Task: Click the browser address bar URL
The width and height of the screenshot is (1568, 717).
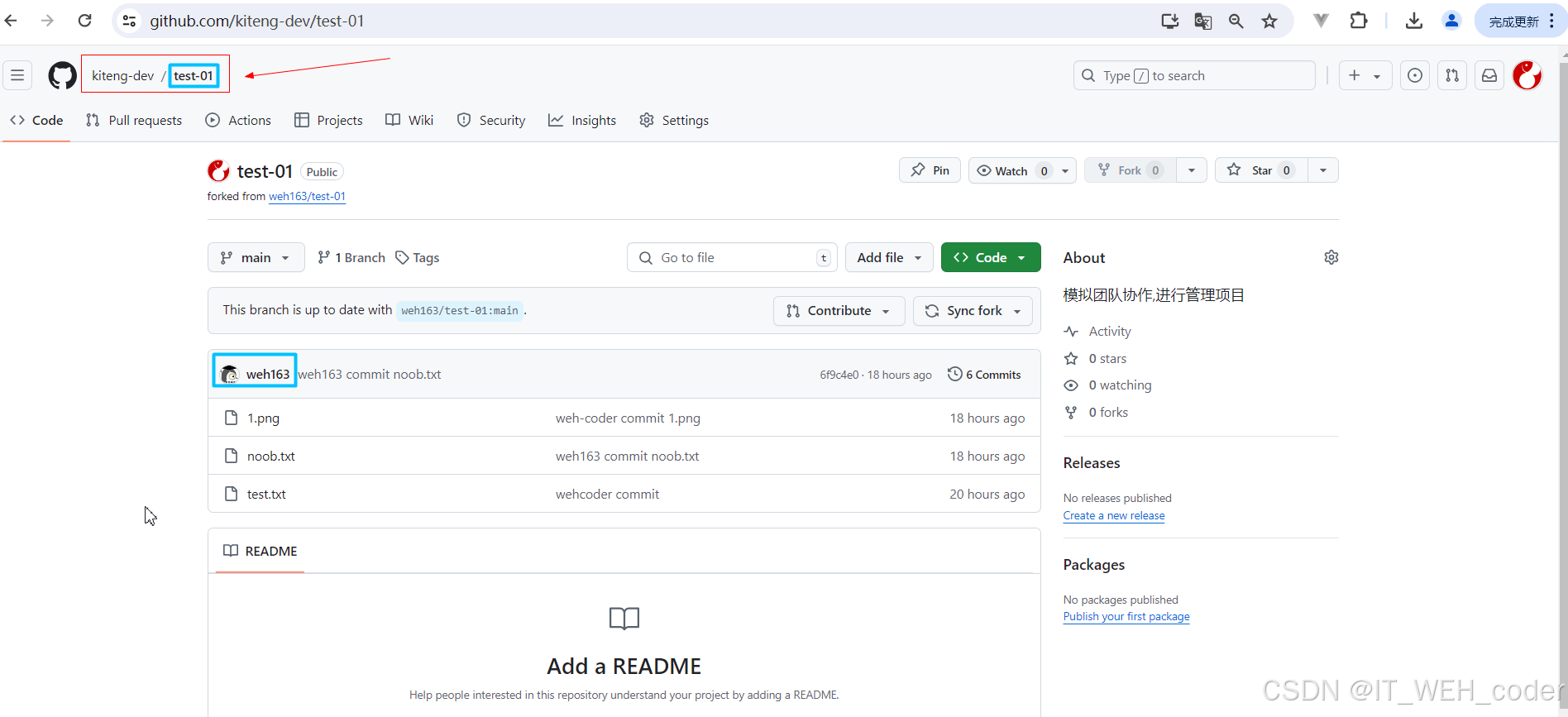Action: [x=256, y=21]
